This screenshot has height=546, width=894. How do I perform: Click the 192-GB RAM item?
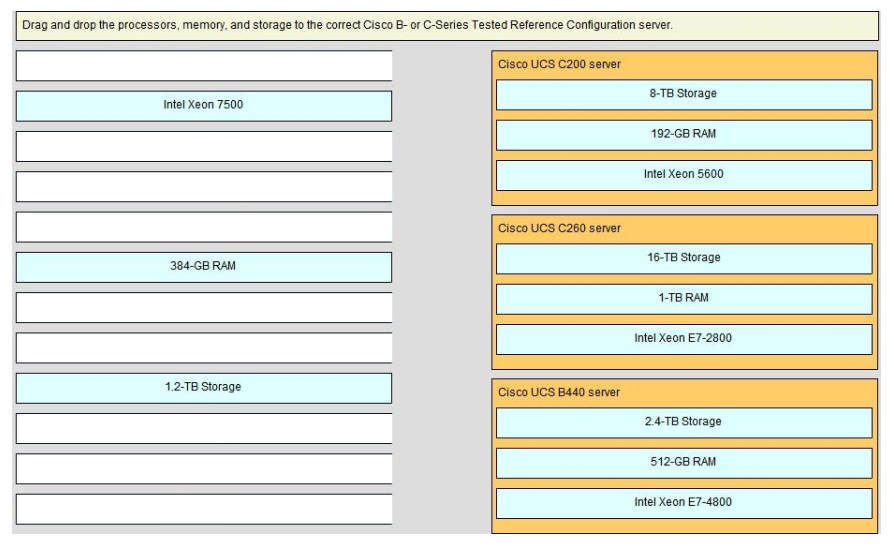pos(684,135)
